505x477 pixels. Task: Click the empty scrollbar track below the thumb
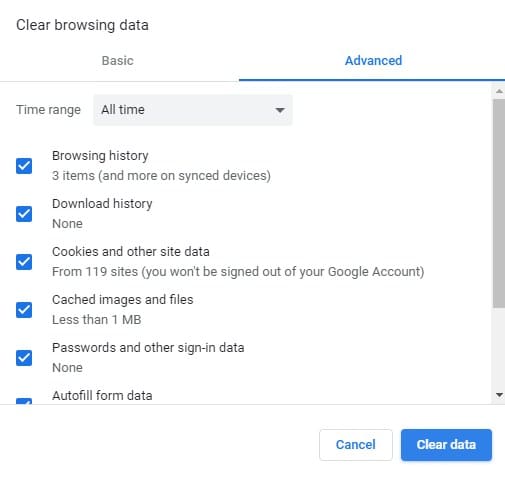(x=499, y=348)
